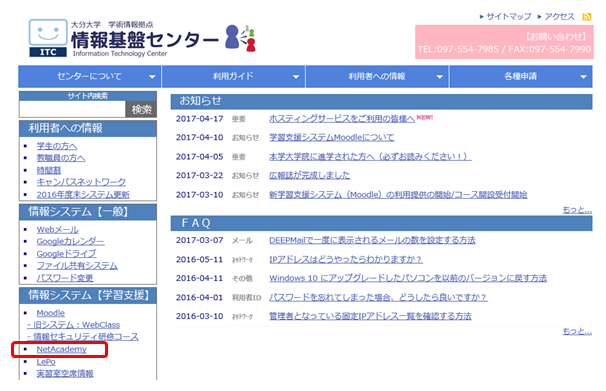Open the 時間割 link
This screenshot has width=606, height=391.
click(x=49, y=170)
